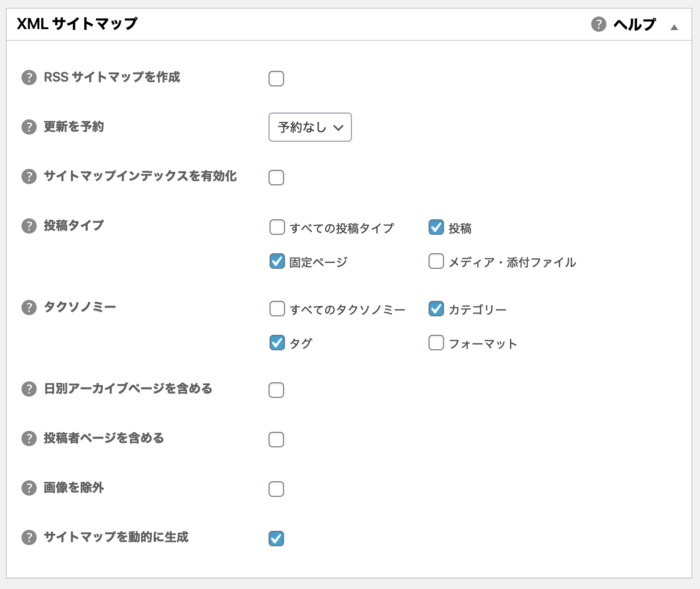The height and width of the screenshot is (589, 700).
Task: Collapse the XML サイトマップ panel arrow
Action: tap(674, 26)
